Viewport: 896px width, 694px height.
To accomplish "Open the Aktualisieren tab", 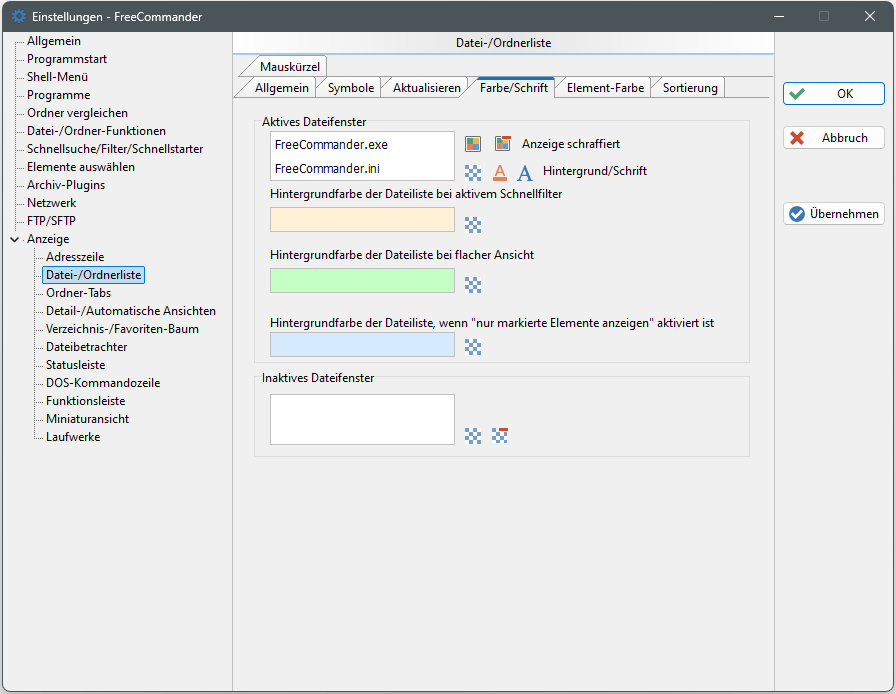I will click(x=427, y=87).
